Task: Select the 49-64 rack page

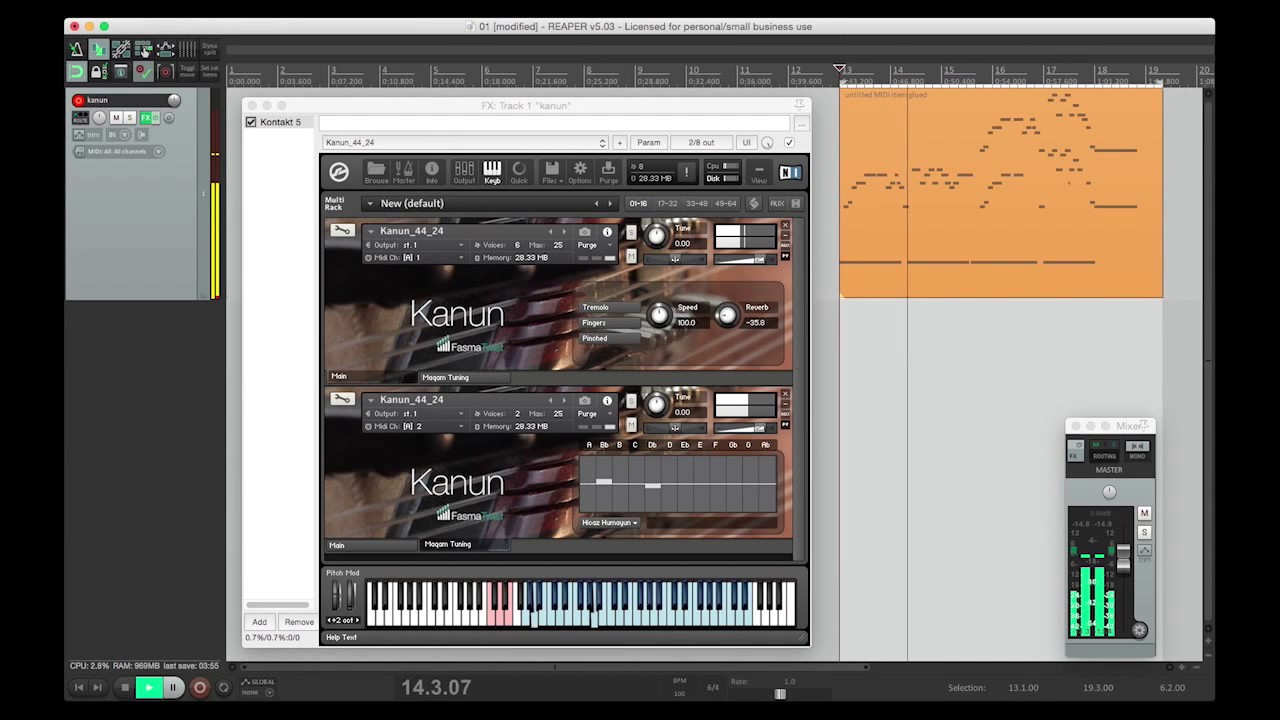Action: 726,204
